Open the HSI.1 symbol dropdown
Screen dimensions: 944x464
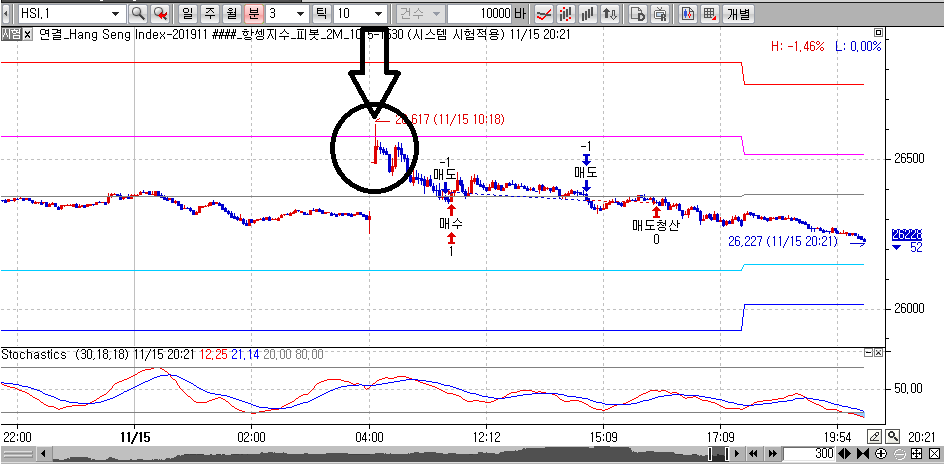[x=115, y=14]
